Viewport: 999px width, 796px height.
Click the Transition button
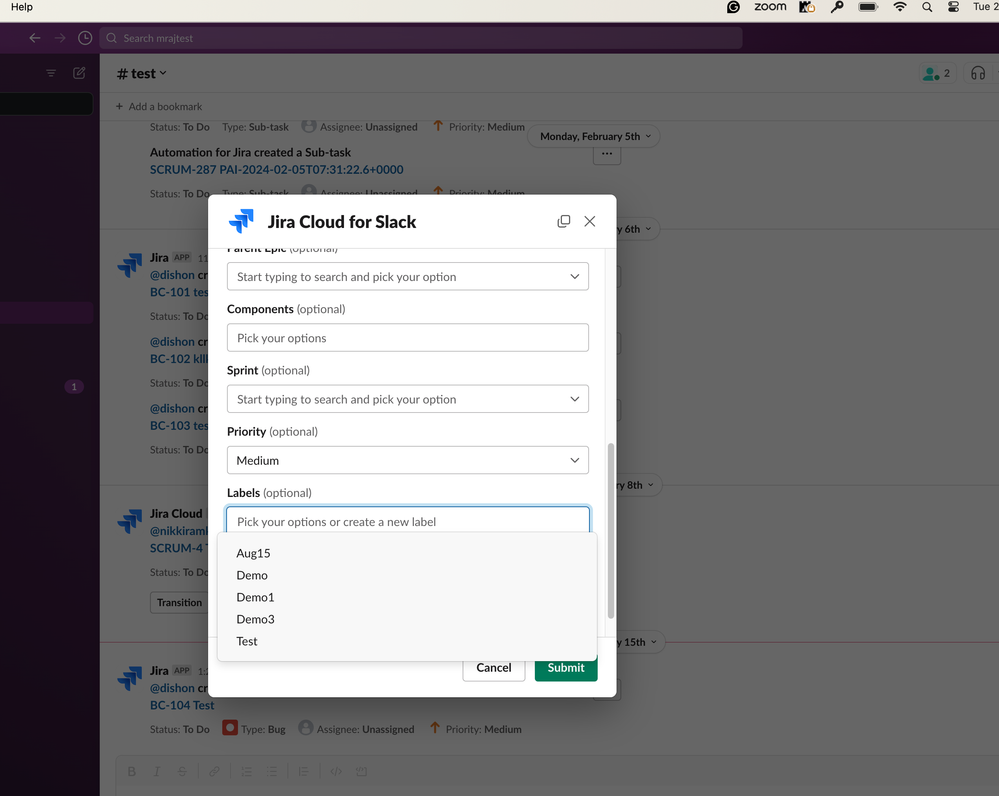[x=180, y=602]
